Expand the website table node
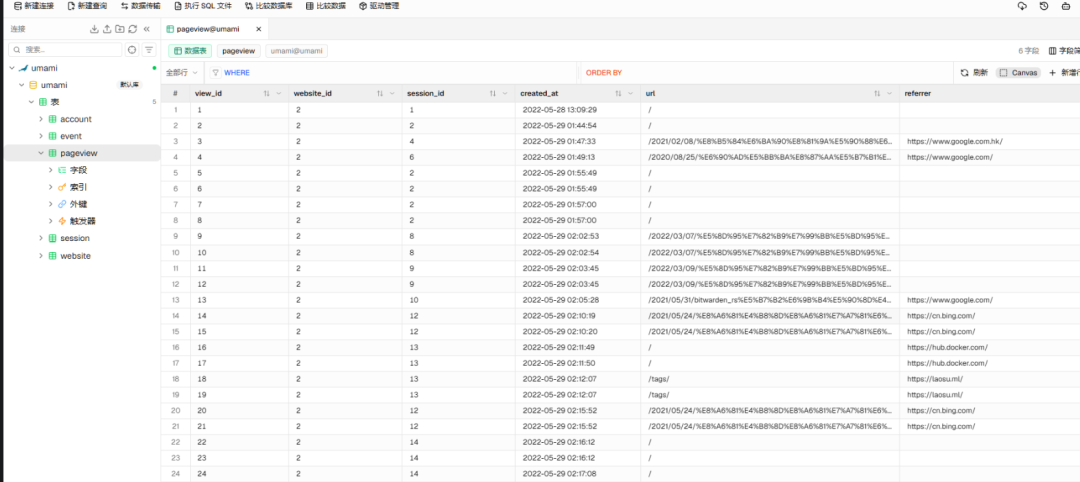Viewport: 1080px width, 482px height. pyautogui.click(x=41, y=255)
